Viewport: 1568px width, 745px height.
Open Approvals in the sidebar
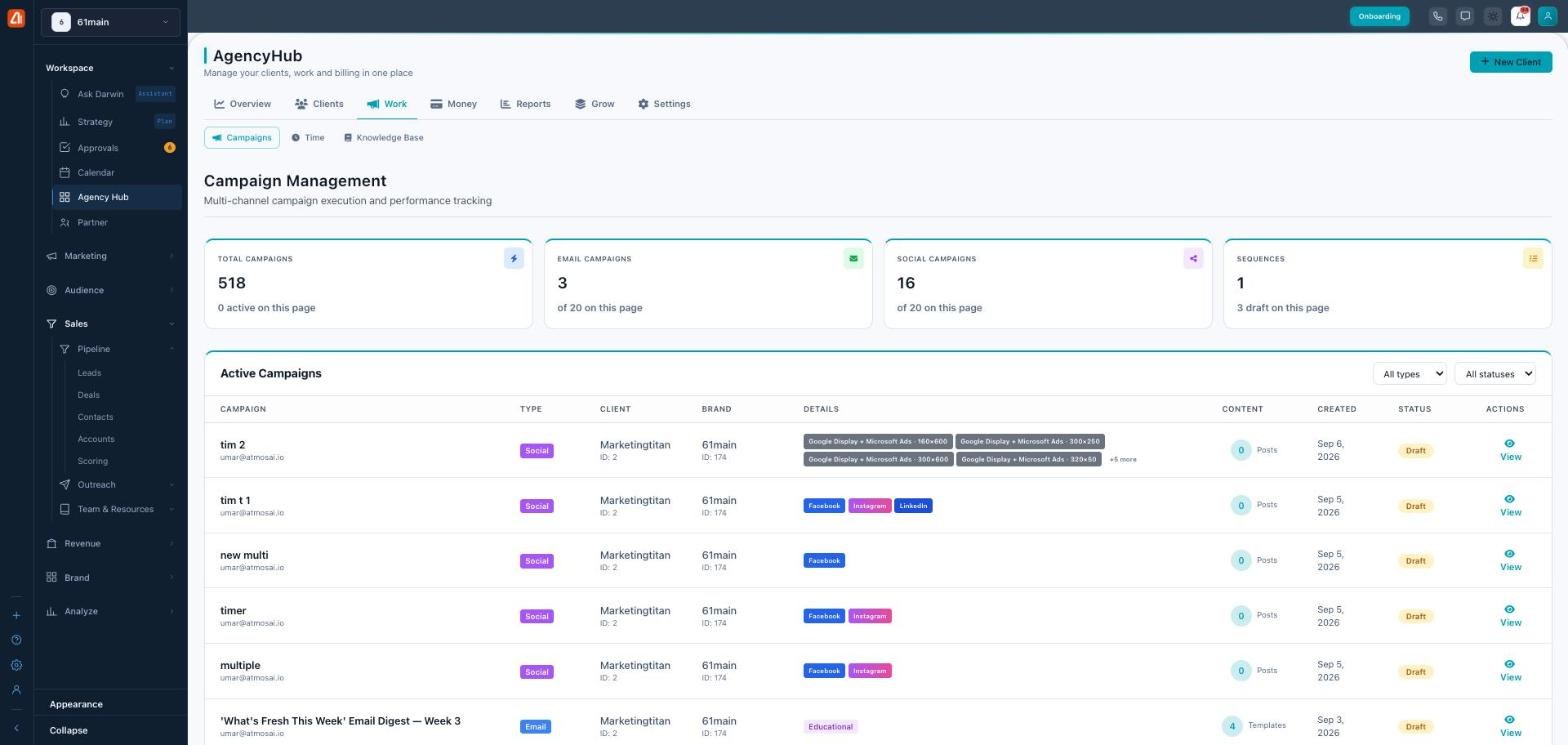(x=117, y=148)
